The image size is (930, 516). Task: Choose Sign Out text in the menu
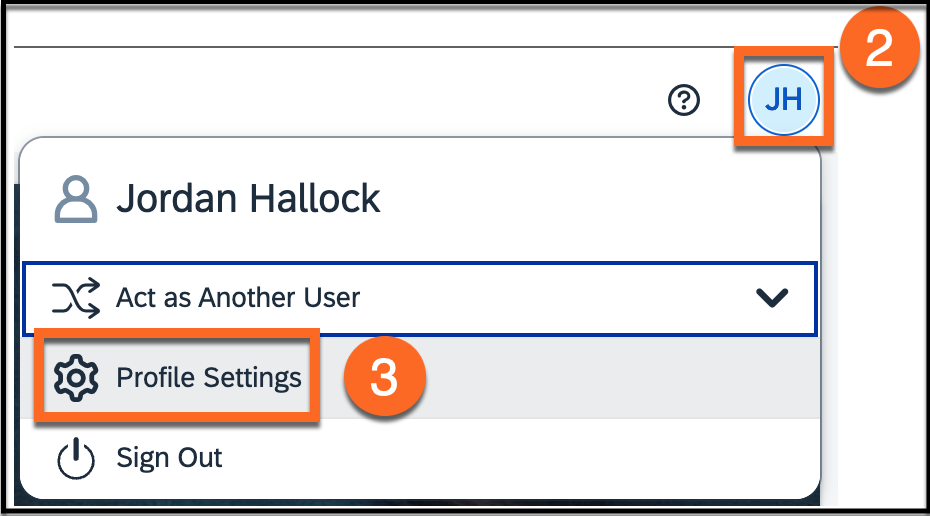[x=169, y=458]
